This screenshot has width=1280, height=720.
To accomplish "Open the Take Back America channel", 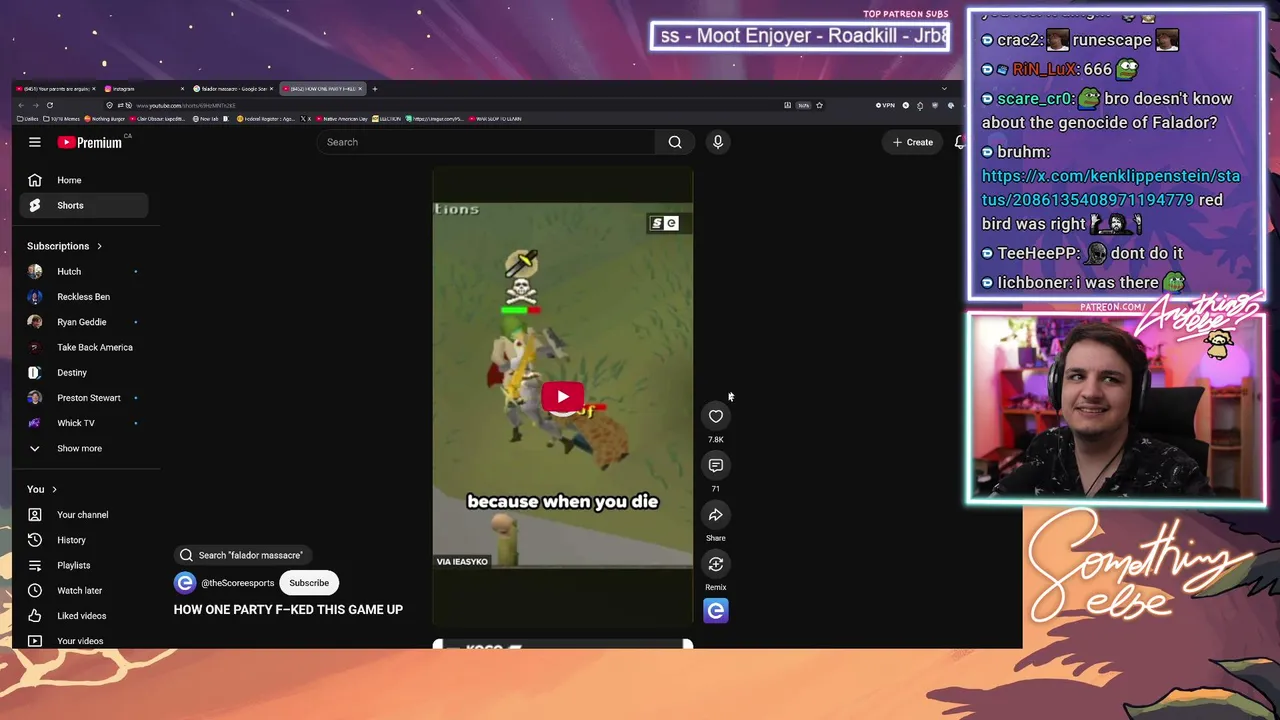I will (x=84, y=347).
